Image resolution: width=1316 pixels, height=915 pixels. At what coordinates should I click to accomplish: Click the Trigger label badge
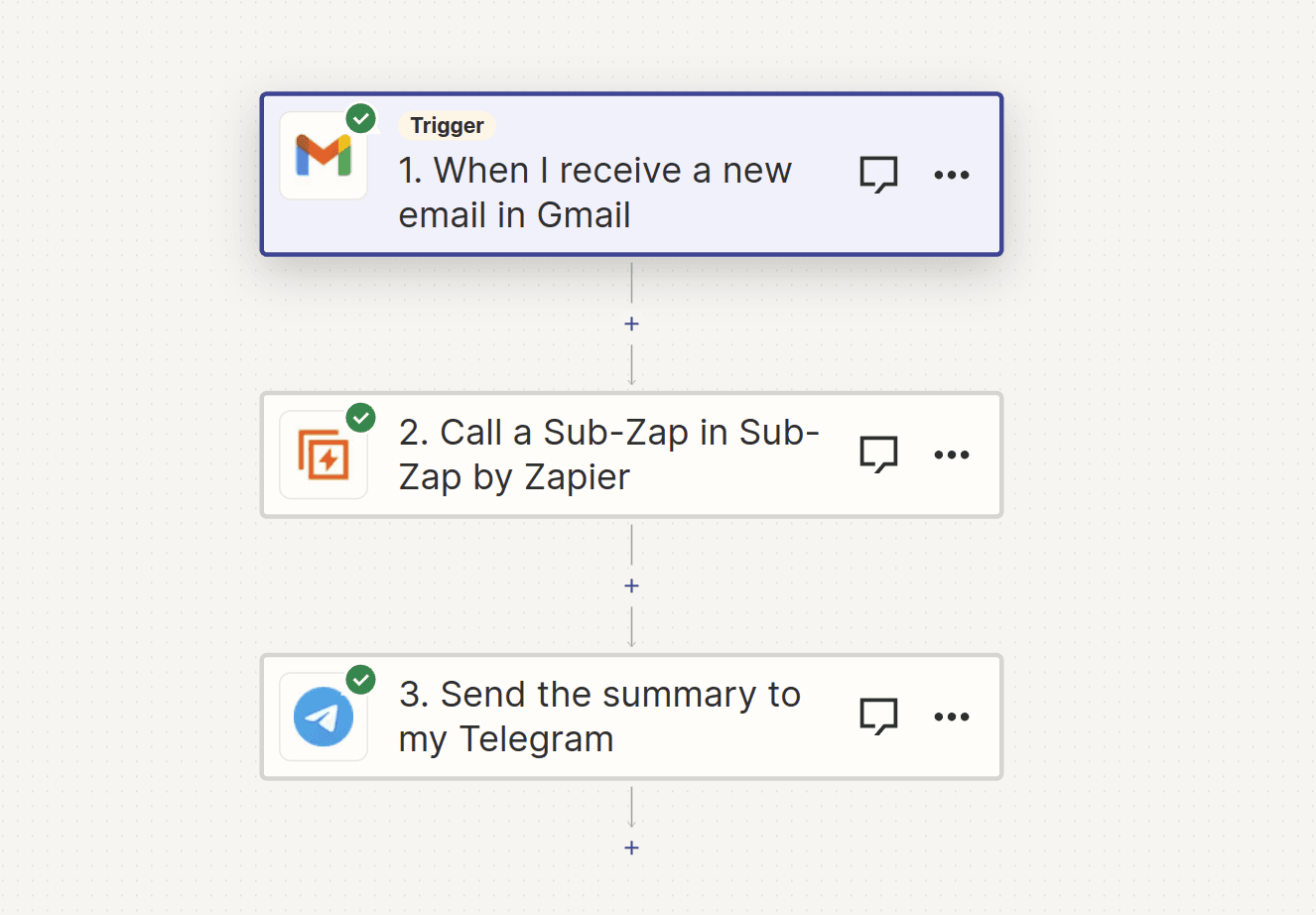[447, 126]
